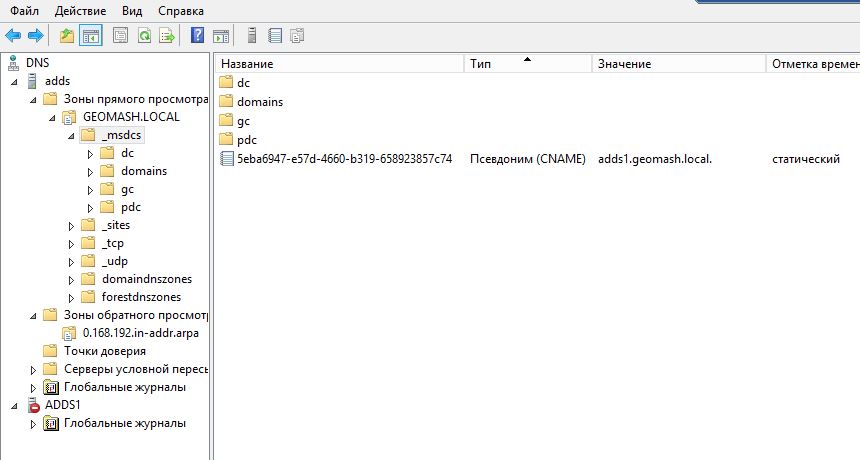Viewport: 860px width, 460px height.
Task: Select Точки доверия in the tree
Action: 105,351
